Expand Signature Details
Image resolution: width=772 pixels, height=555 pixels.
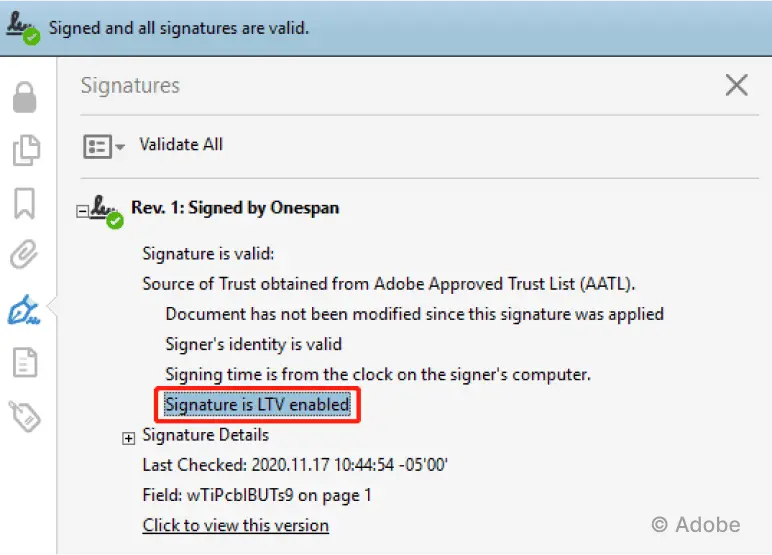click(x=129, y=438)
